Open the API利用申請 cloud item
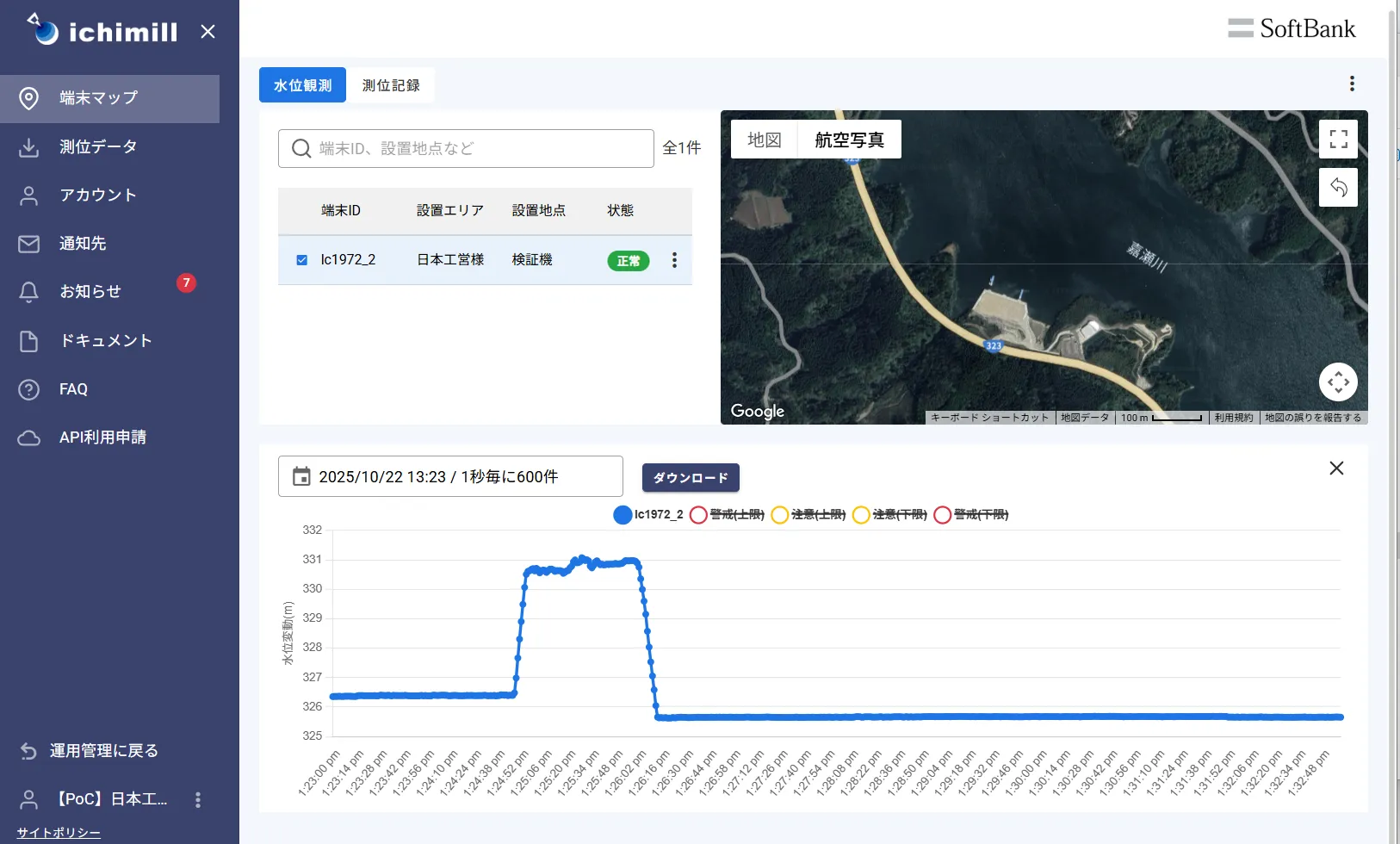 pos(102,438)
